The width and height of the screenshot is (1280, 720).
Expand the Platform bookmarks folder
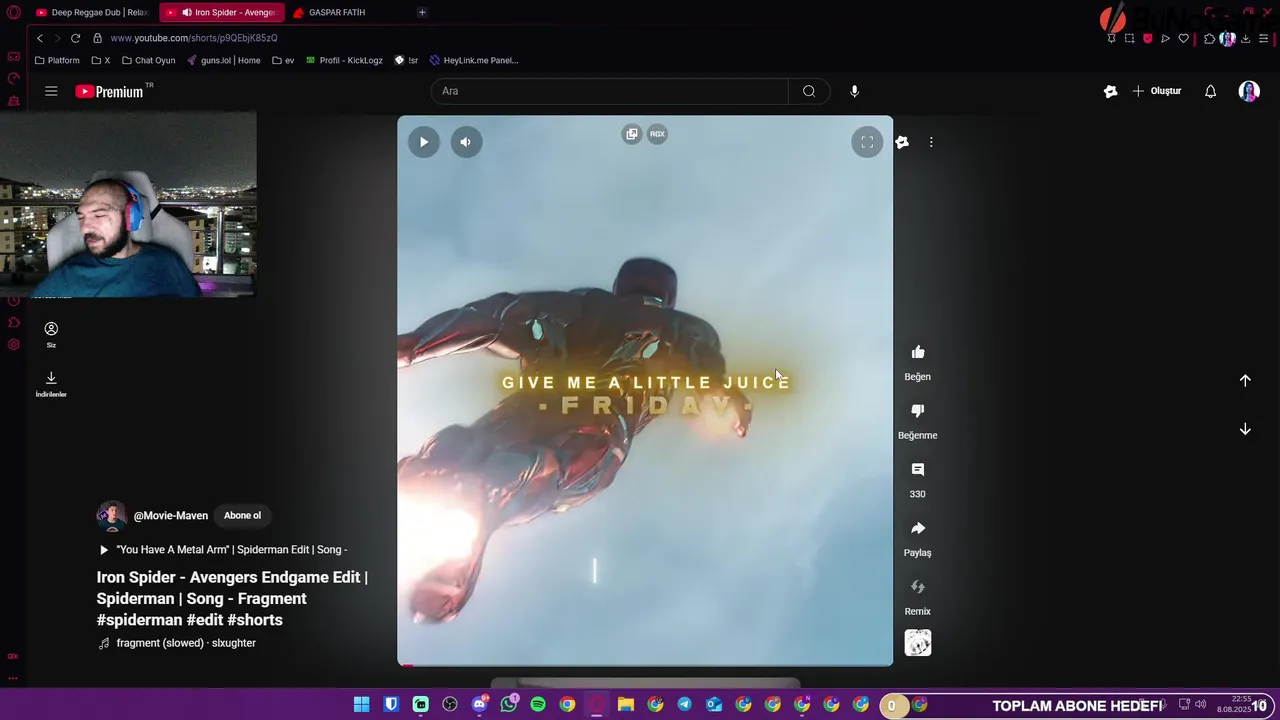[x=57, y=60]
